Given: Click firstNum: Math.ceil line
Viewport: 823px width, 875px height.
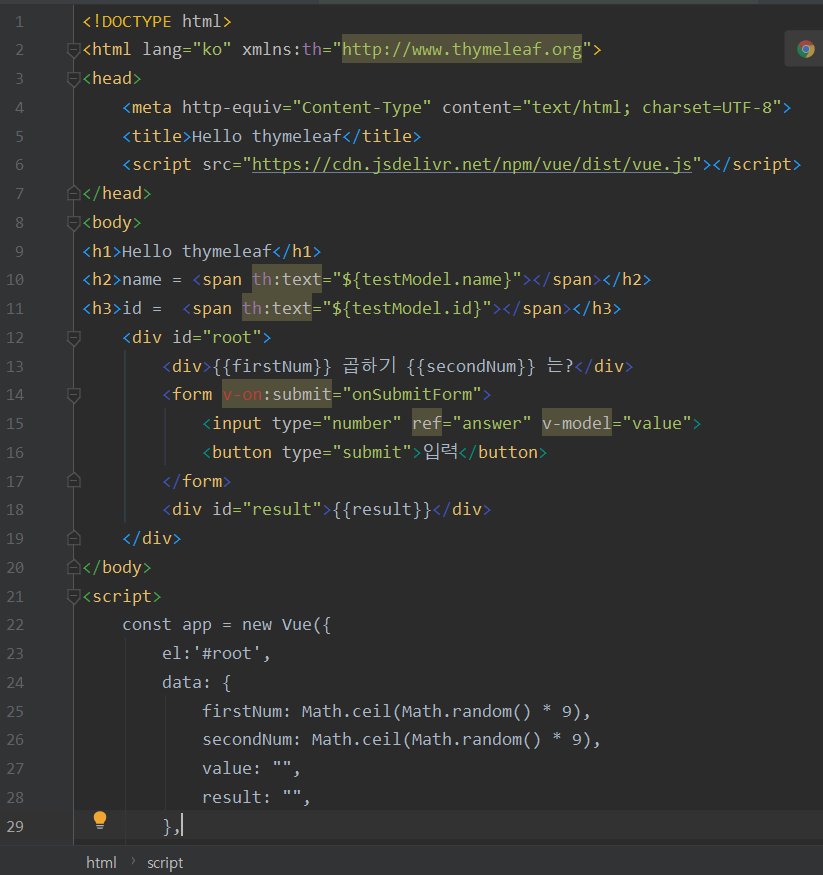Looking at the screenshot, I should point(396,711).
